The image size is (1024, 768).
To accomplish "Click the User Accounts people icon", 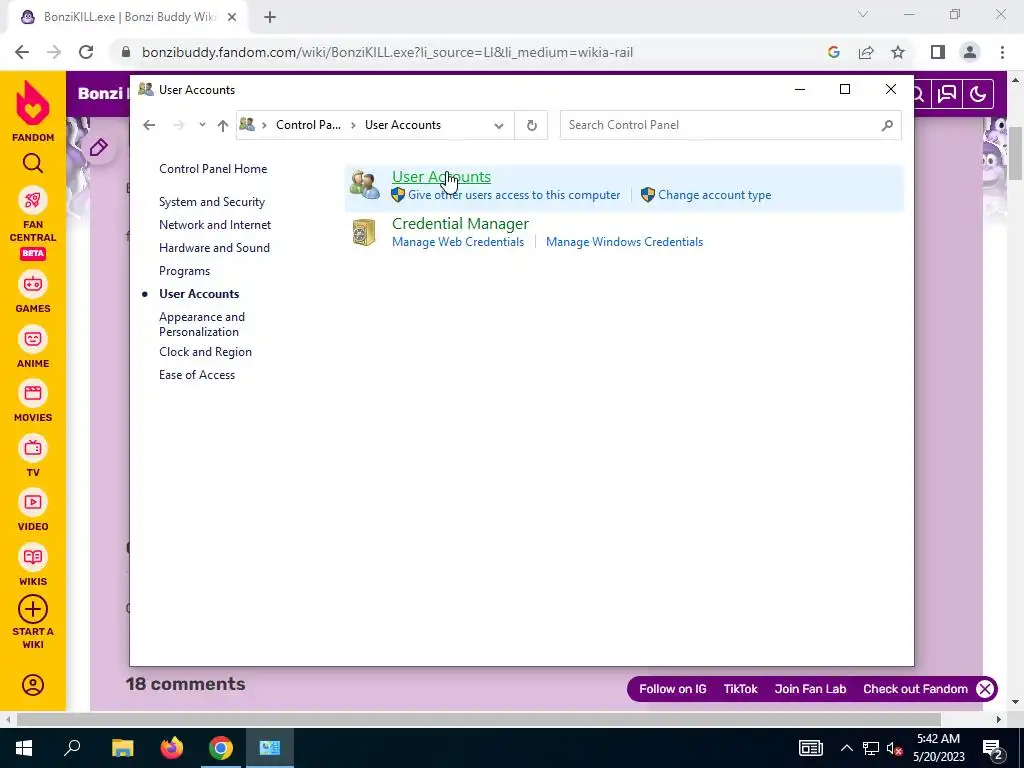I will [x=364, y=185].
